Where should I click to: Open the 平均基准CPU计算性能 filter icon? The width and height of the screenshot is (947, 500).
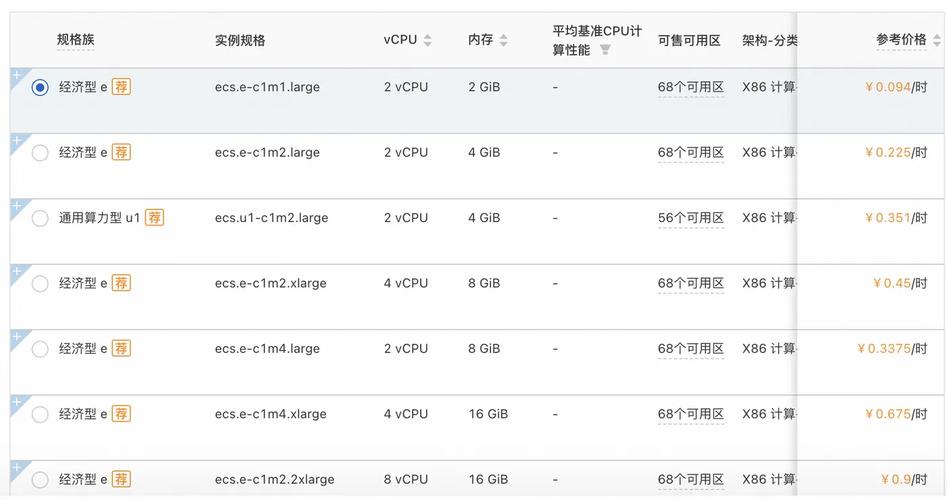pos(605,50)
